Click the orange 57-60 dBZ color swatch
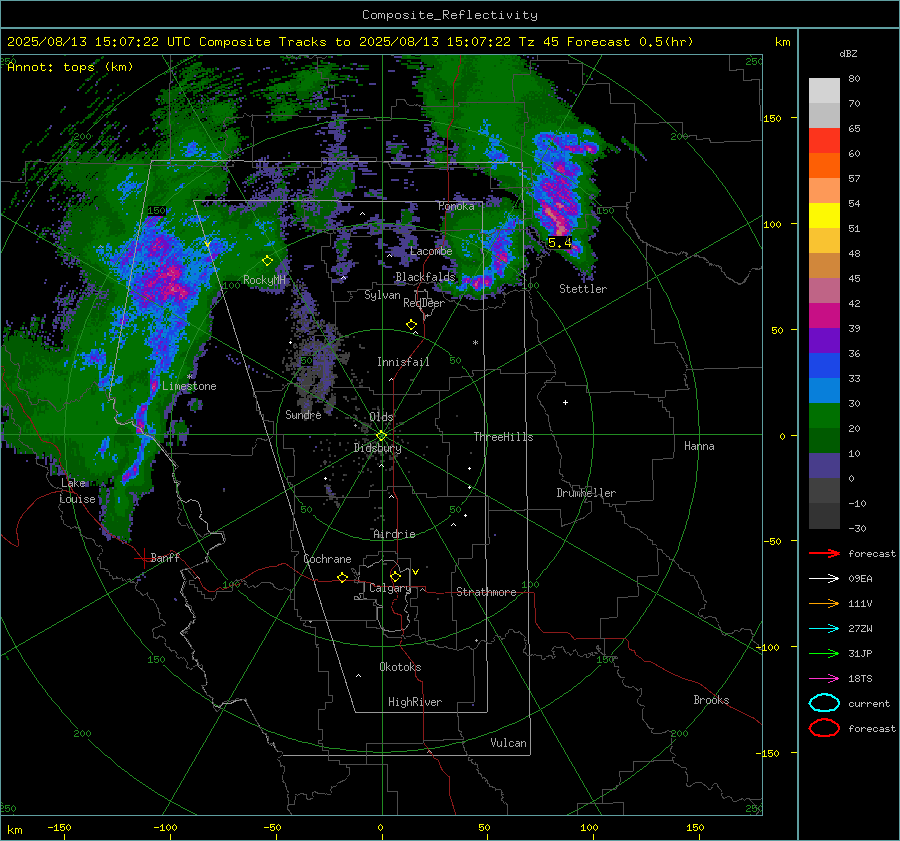This screenshot has height=841, width=900. coord(824,166)
